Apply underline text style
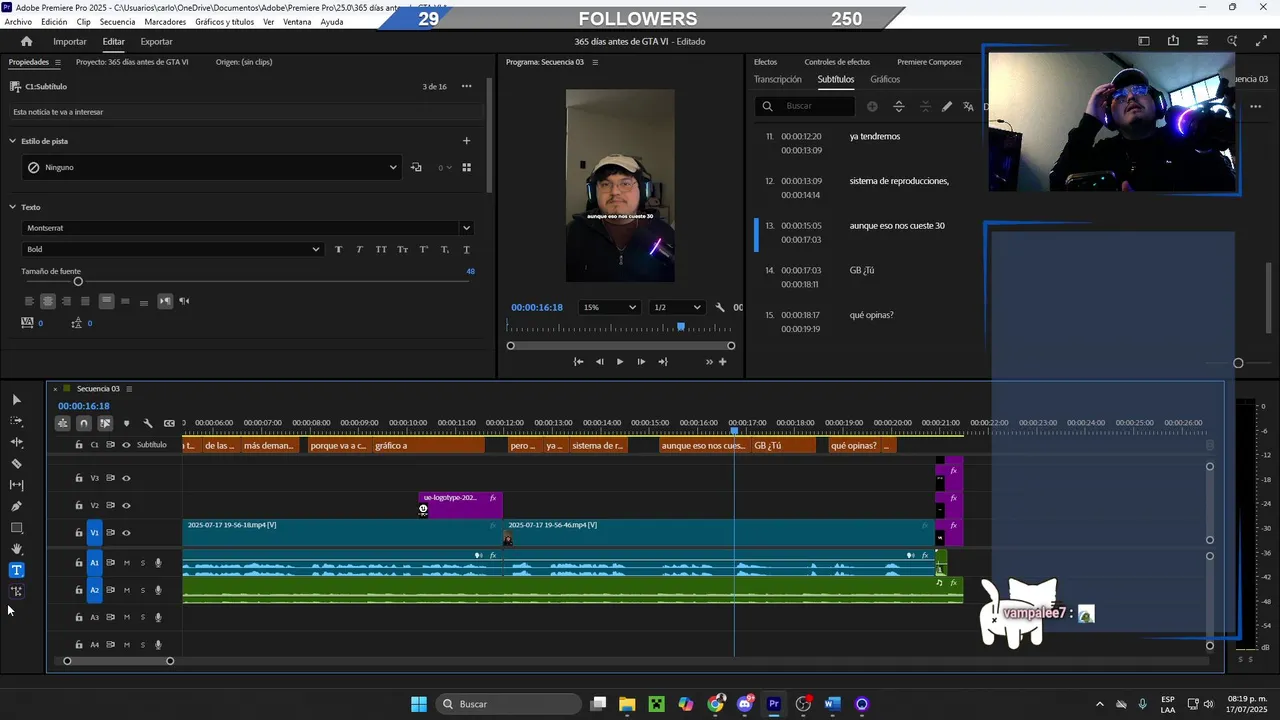This screenshot has height=720, width=1280. point(466,249)
